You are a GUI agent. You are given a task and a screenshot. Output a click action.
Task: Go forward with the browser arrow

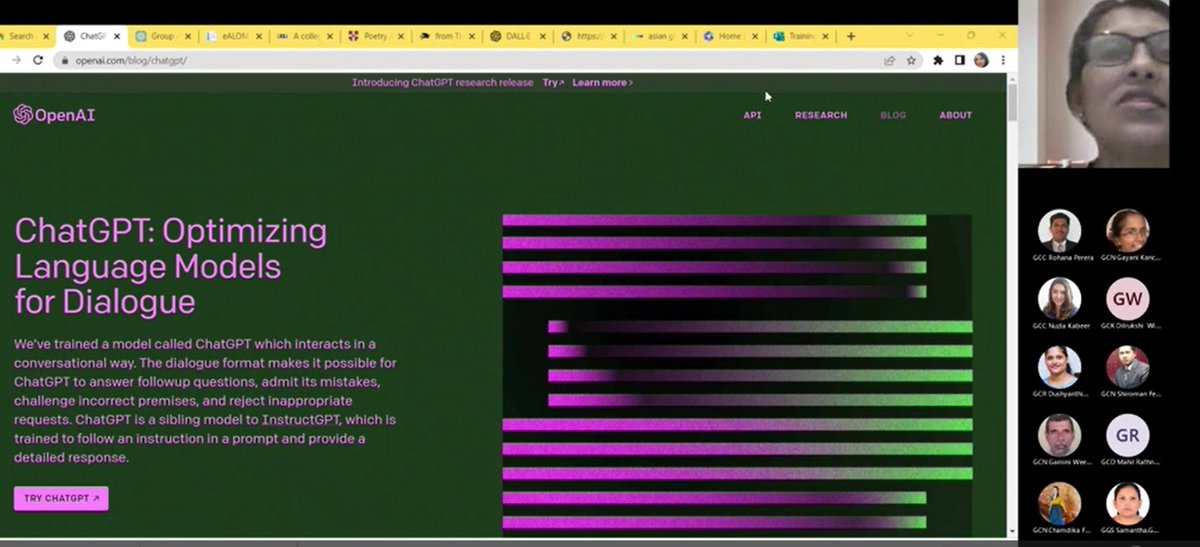(x=15, y=60)
